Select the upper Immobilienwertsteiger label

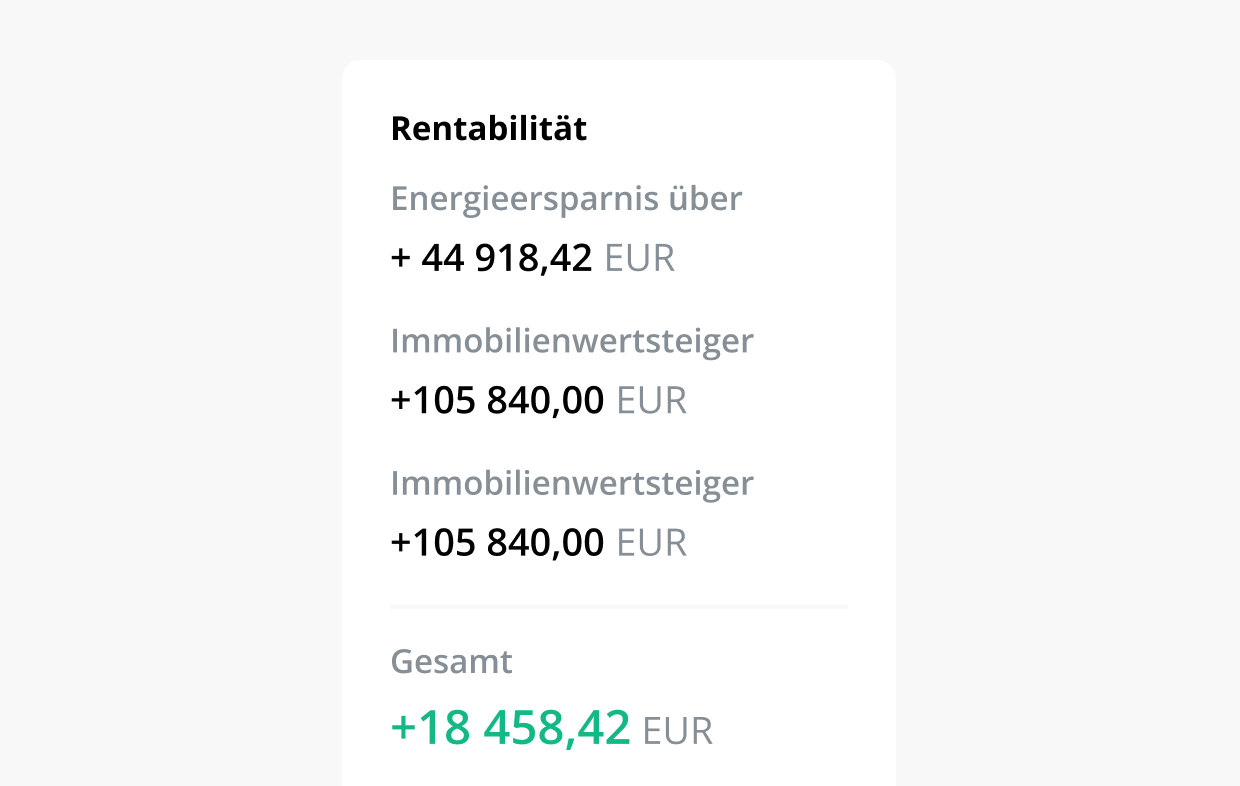[572, 341]
